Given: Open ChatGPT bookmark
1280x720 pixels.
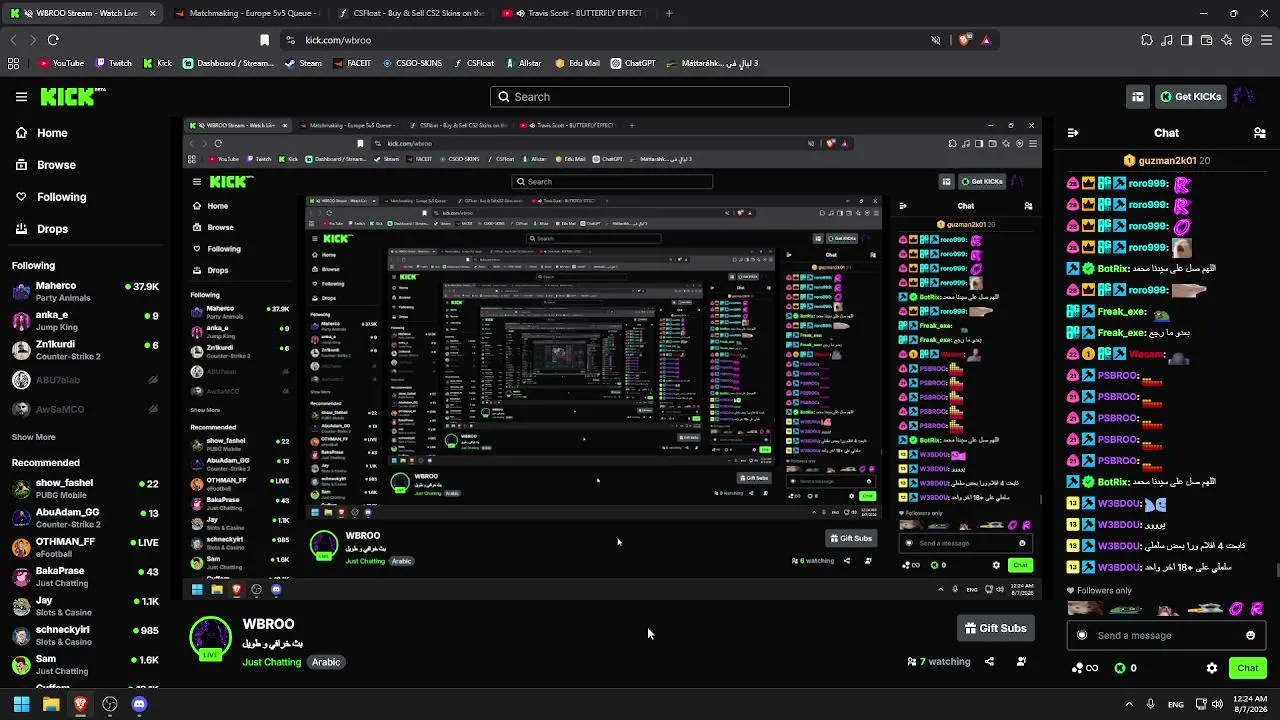Looking at the screenshot, I should [633, 63].
